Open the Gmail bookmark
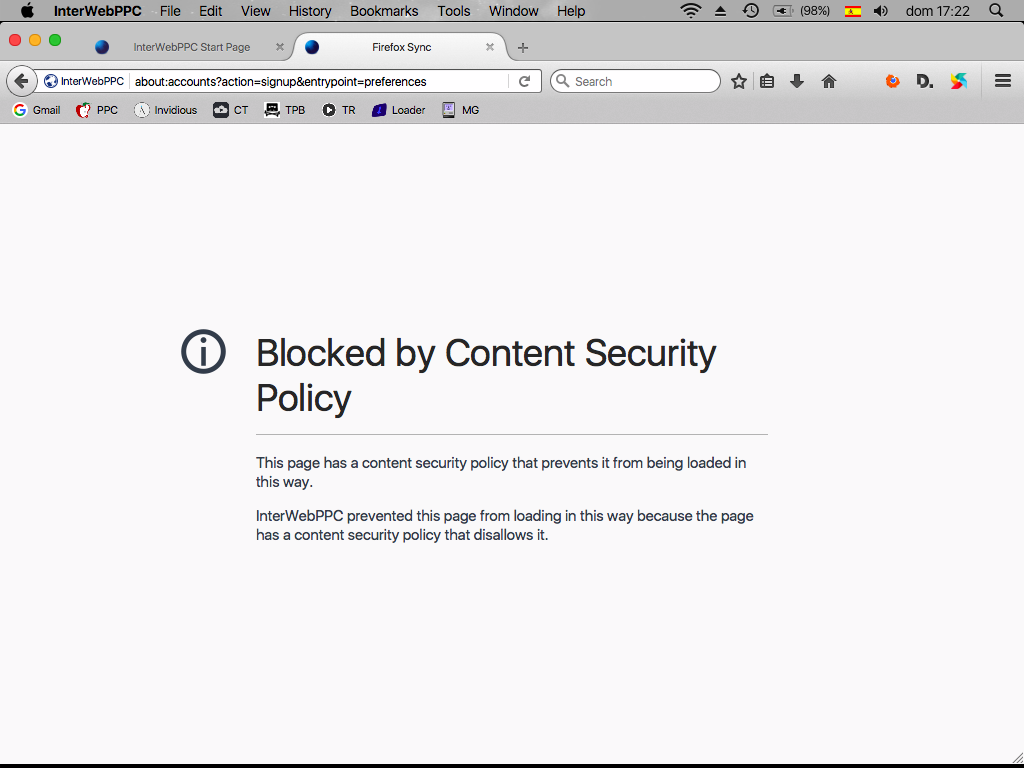Screen dimensions: 1024x768 tap(37, 110)
